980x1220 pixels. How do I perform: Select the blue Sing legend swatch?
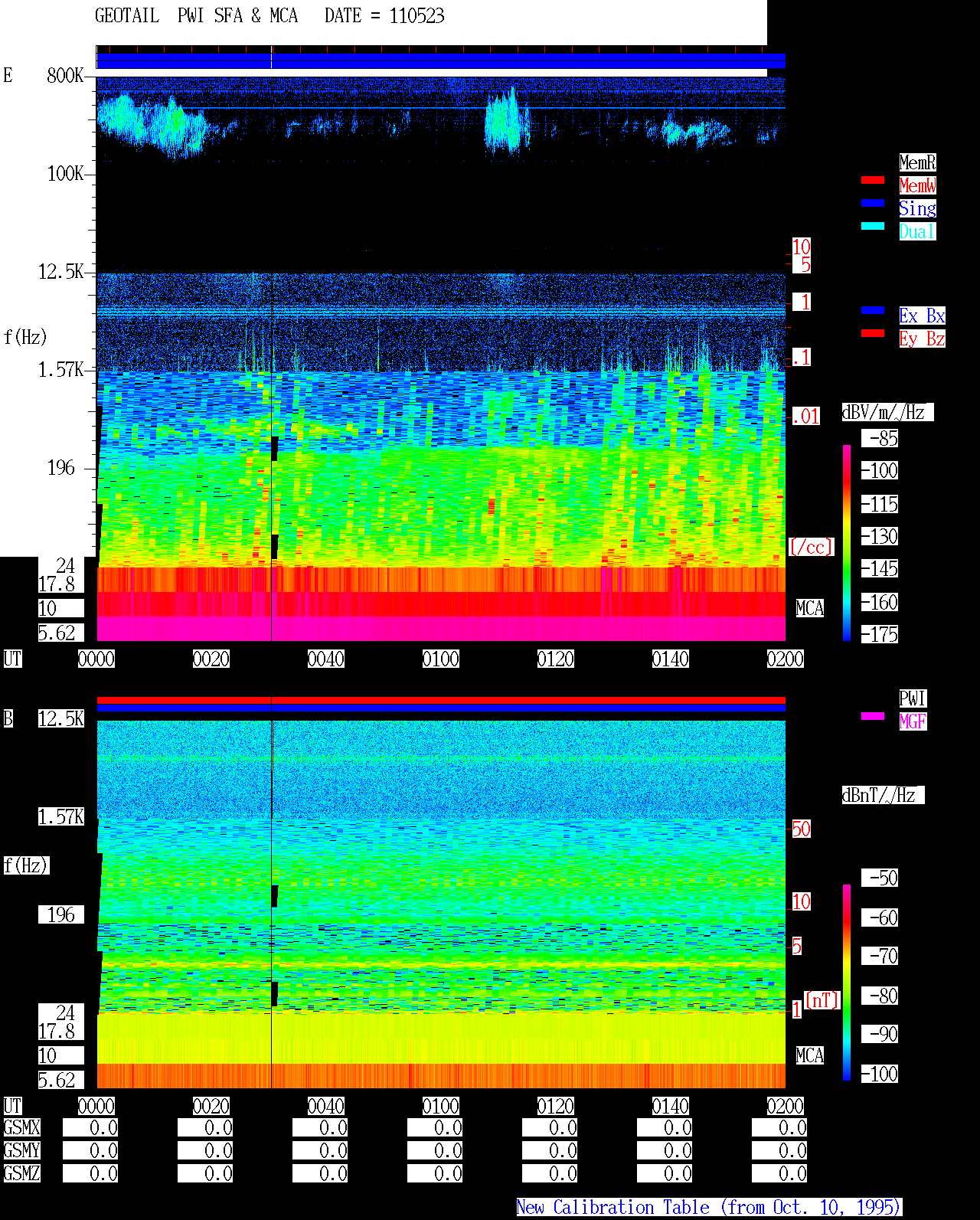point(873,203)
